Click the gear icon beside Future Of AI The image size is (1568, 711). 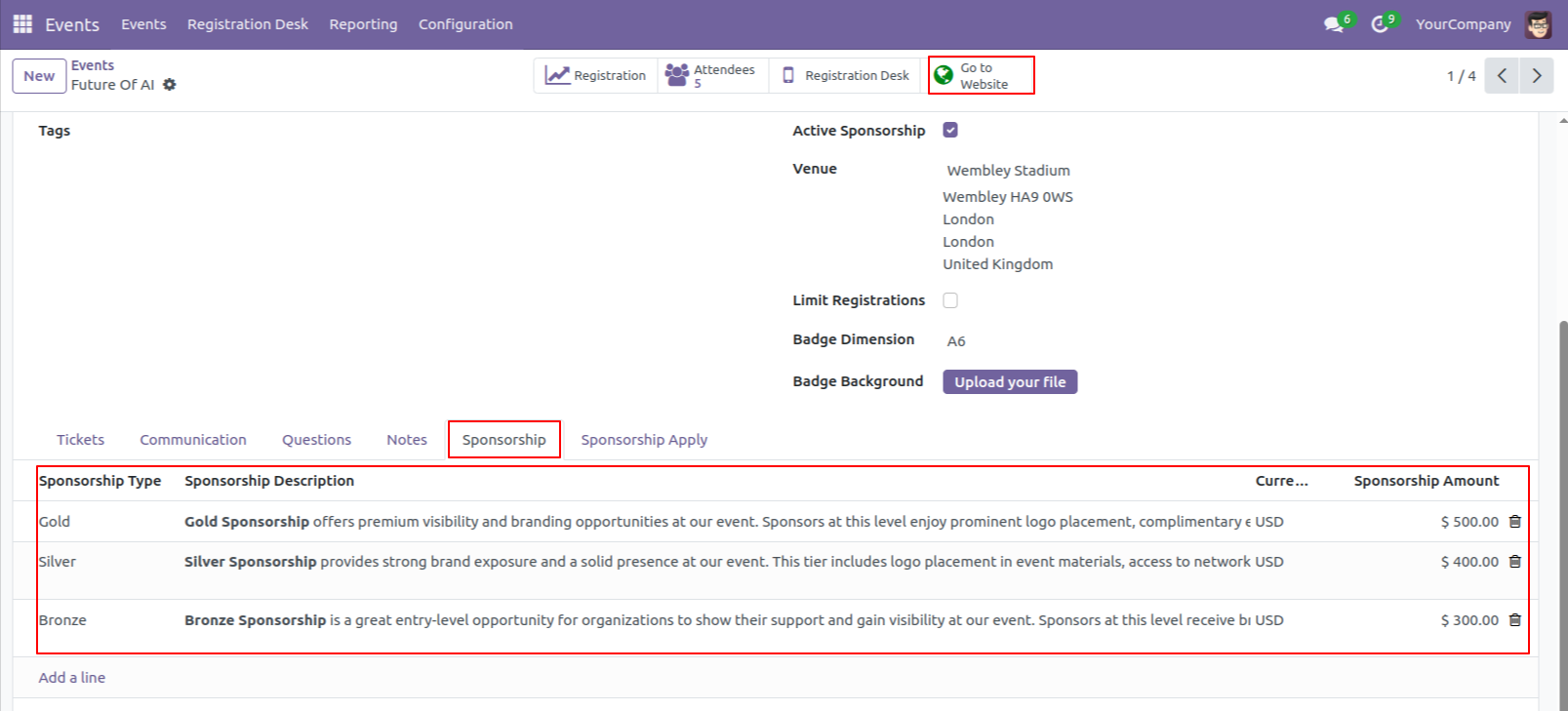tap(170, 85)
